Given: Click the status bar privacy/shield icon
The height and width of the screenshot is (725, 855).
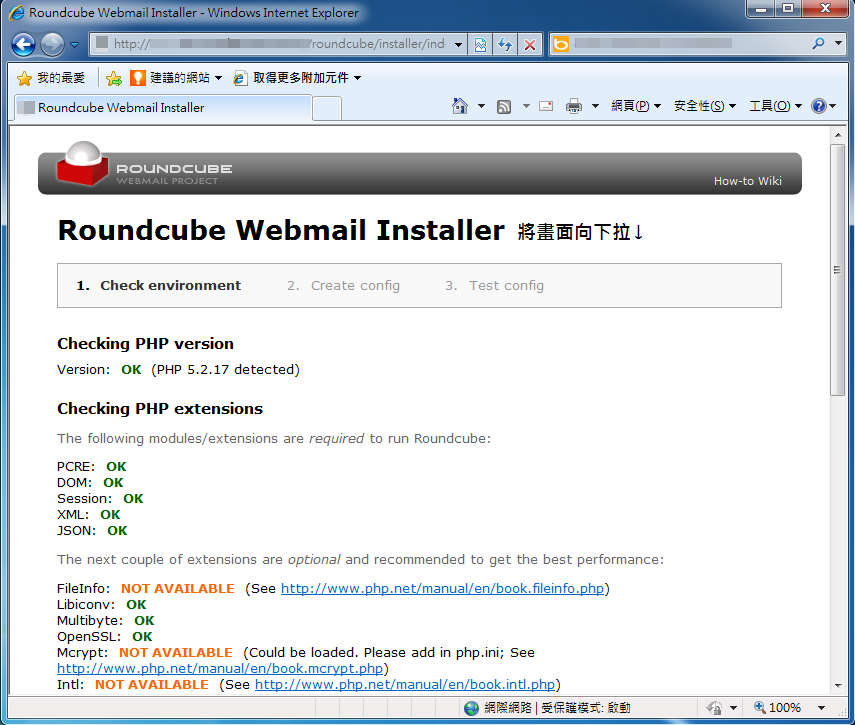Looking at the screenshot, I should click(x=714, y=708).
